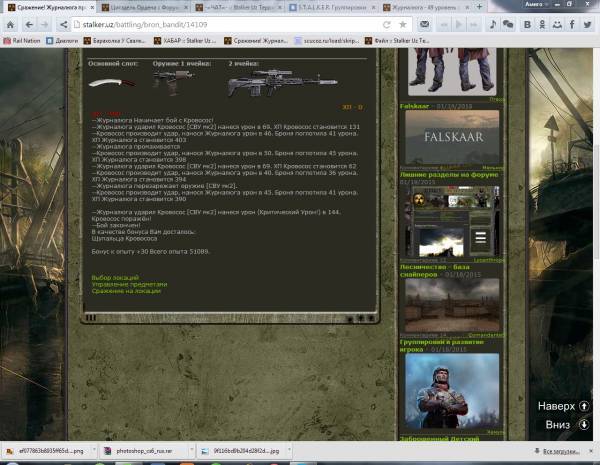The image size is (600, 465).
Task: Click the forum sections screenshot thumbnail
Action: click(x=452, y=221)
